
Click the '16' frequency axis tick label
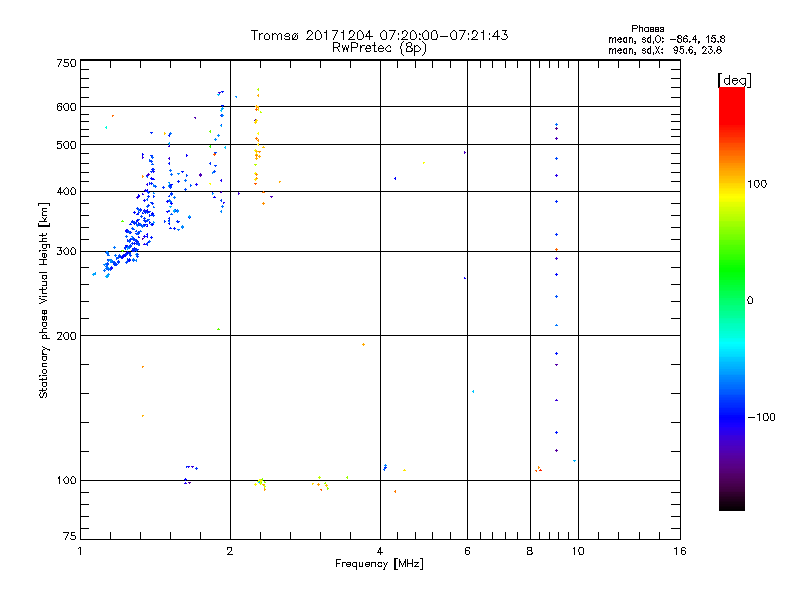(680, 551)
